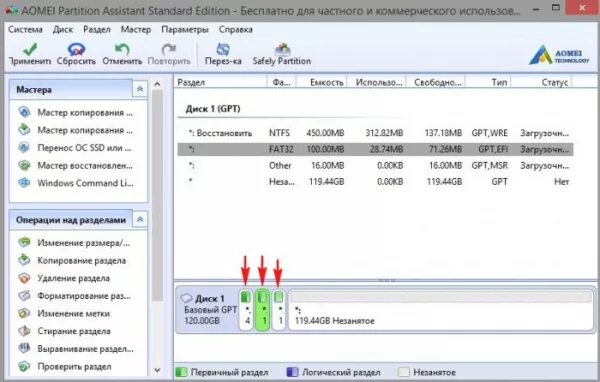
Task: Choose Форматирование раз... operation
Action: [75, 295]
